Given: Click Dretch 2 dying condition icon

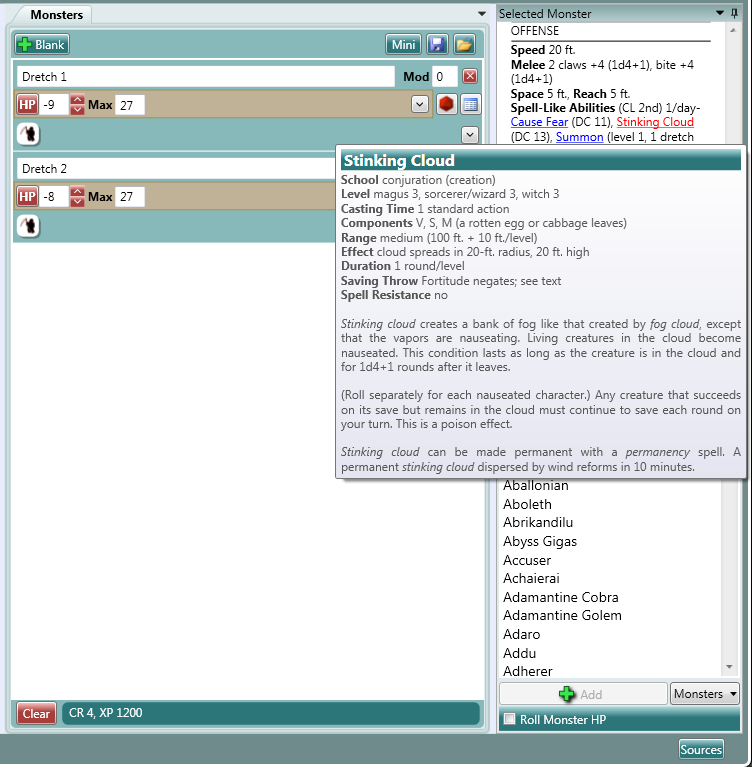Looking at the screenshot, I should [x=28, y=226].
